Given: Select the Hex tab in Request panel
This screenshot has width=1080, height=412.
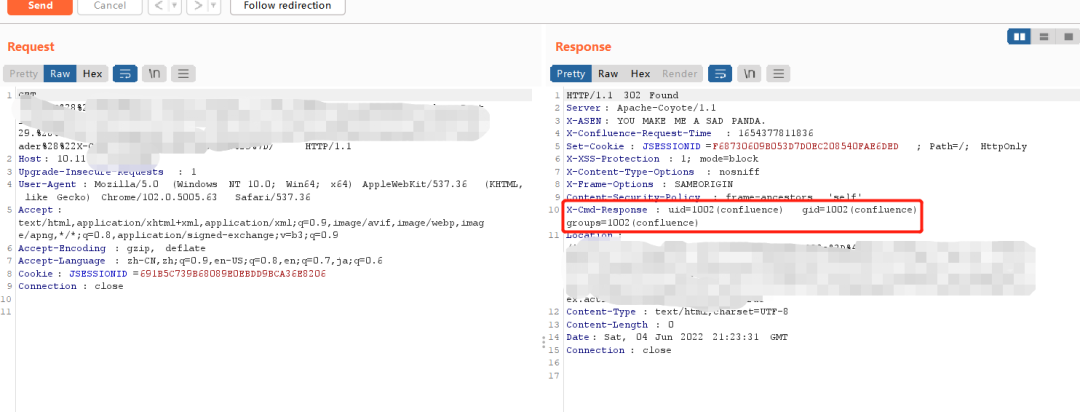Looking at the screenshot, I should (92, 73).
